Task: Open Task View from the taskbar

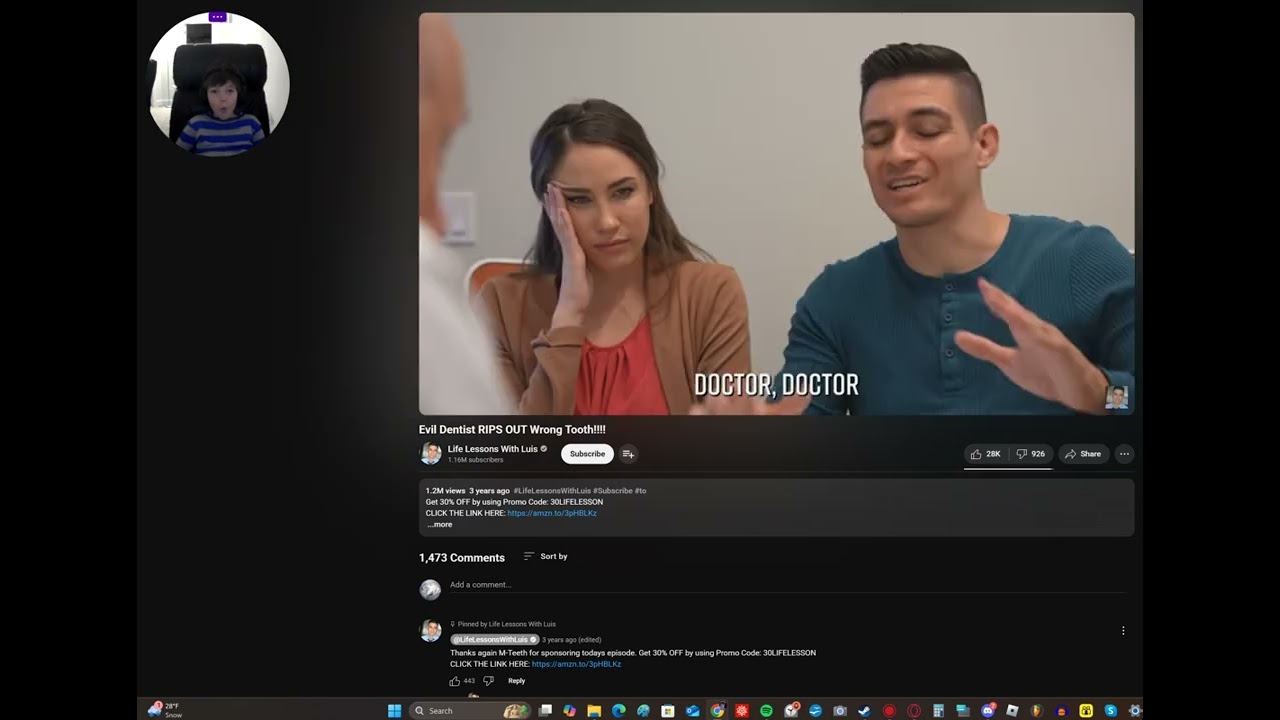Action: point(544,710)
